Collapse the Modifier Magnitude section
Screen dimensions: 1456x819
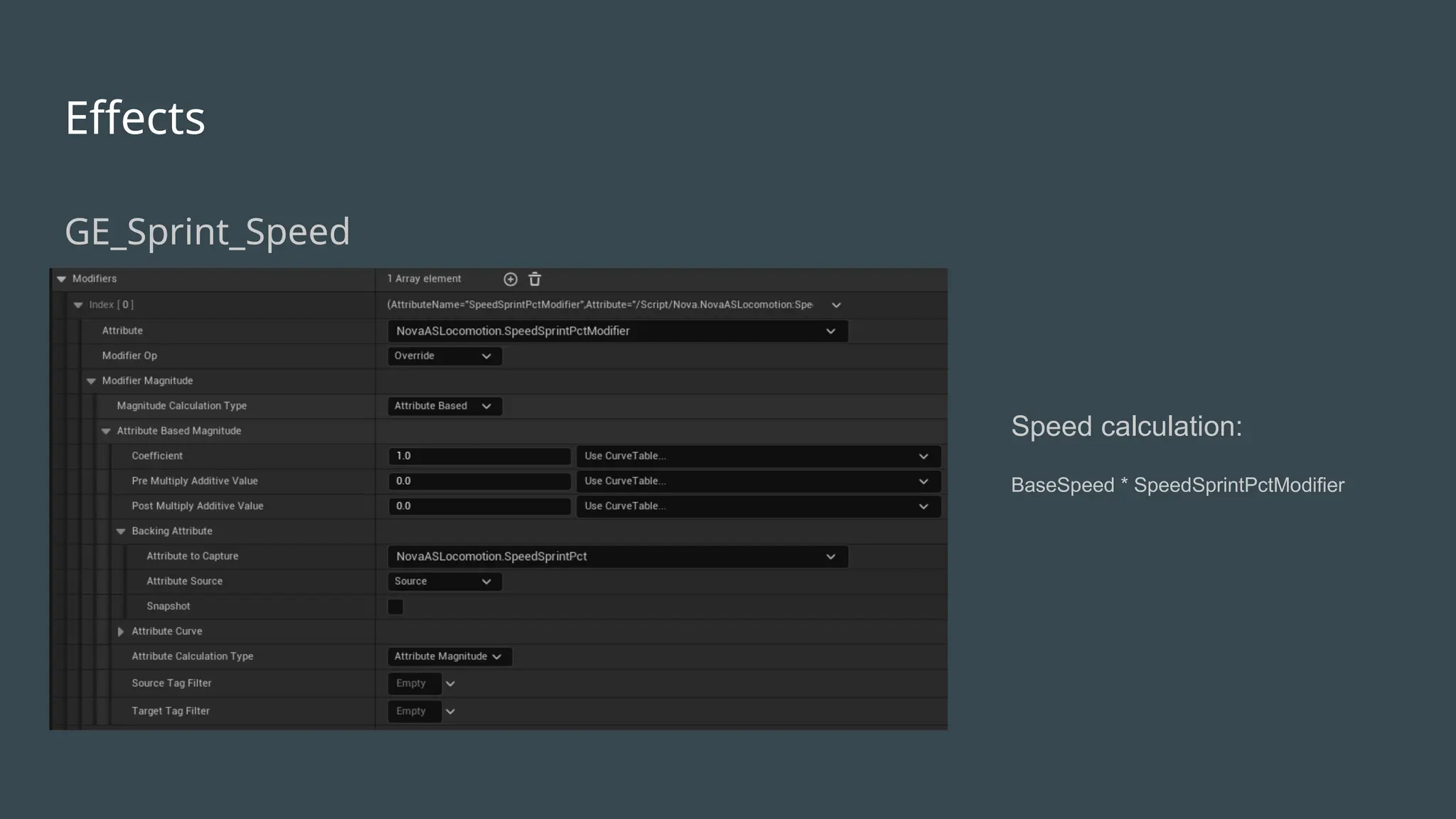pos(91,381)
